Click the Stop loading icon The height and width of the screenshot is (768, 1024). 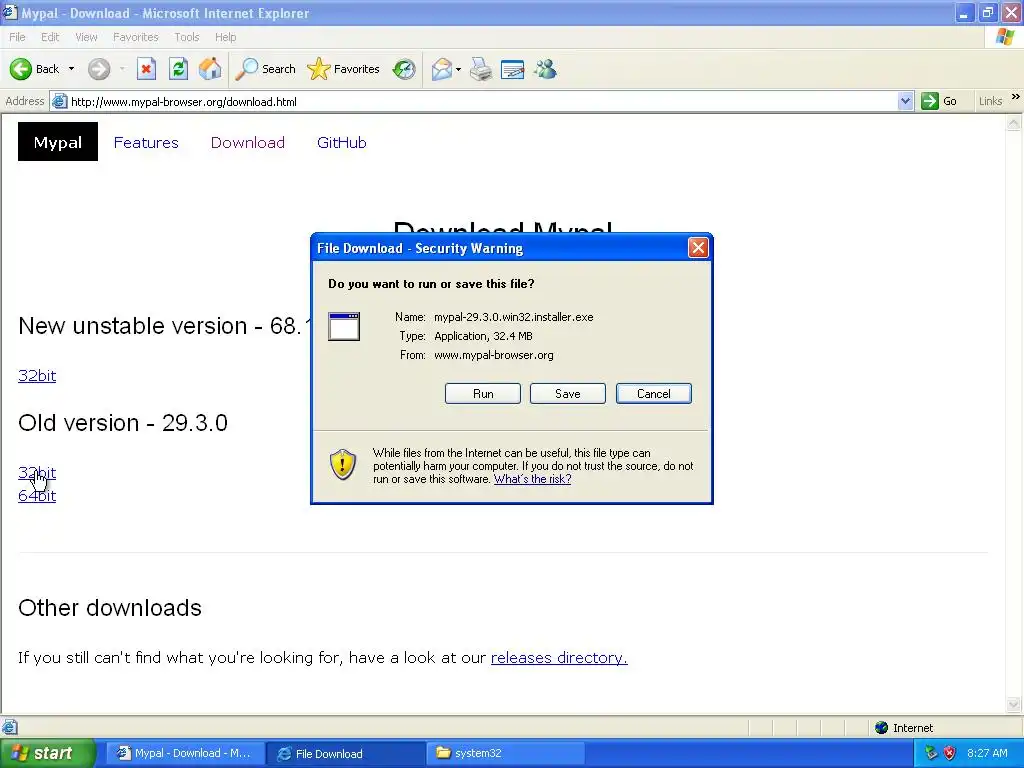(146, 69)
